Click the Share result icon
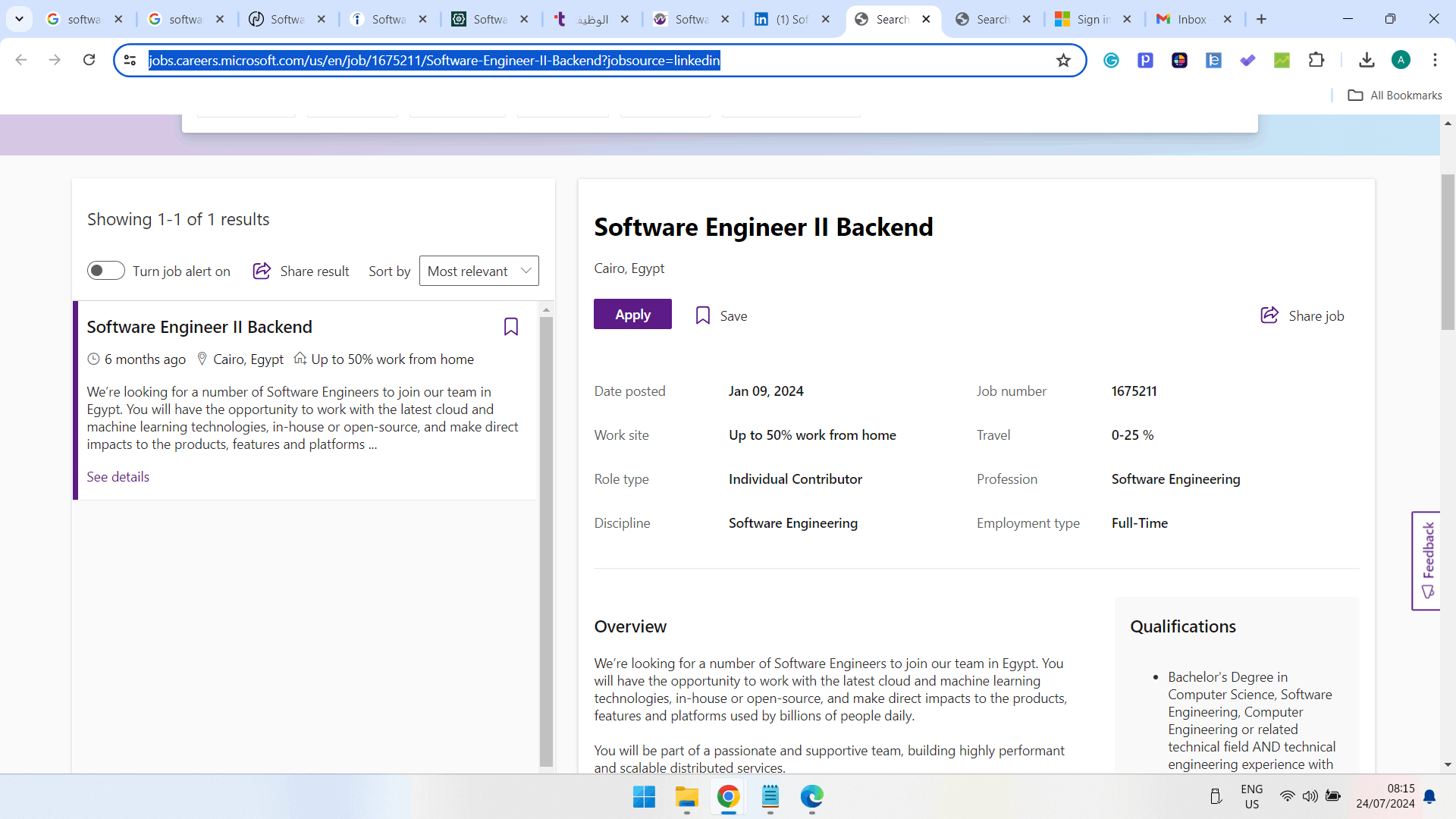 point(262,271)
